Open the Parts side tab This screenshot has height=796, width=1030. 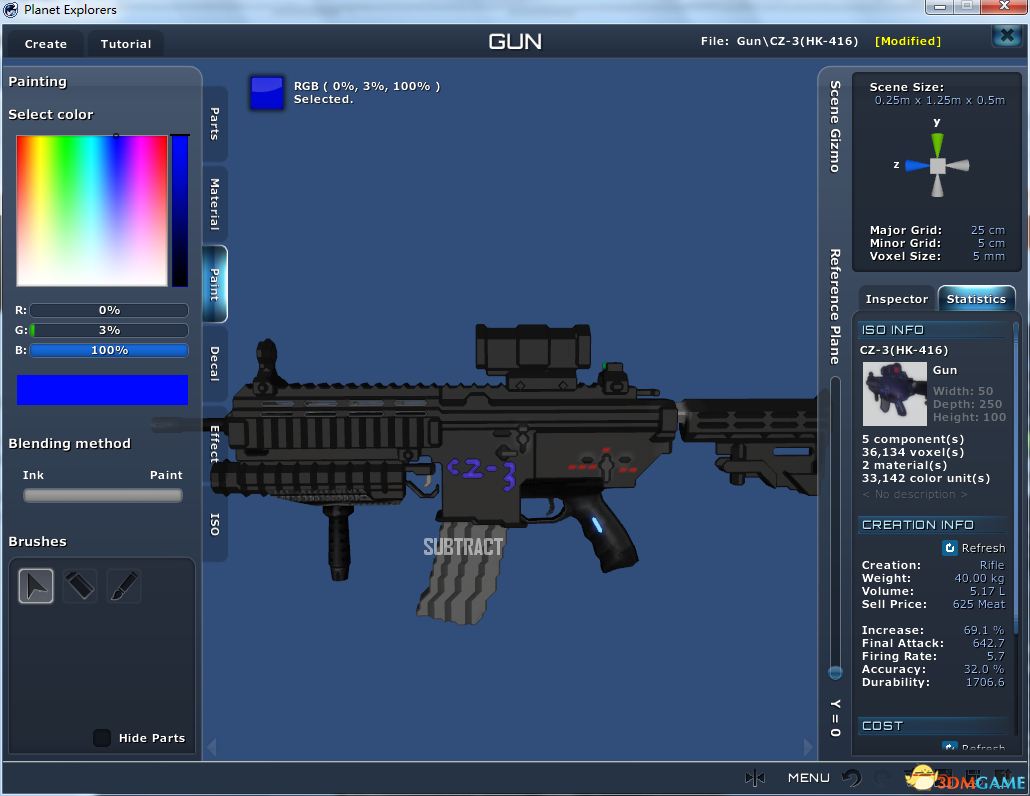pyautogui.click(x=215, y=123)
